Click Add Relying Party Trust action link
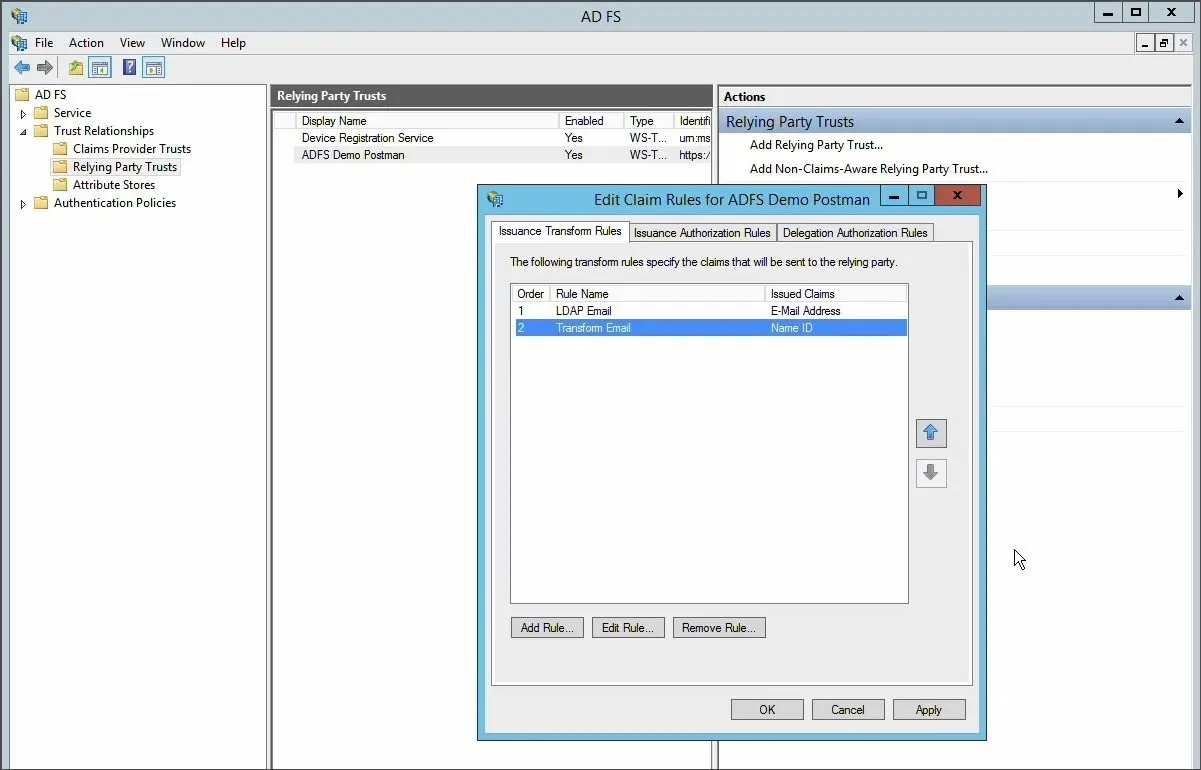Viewport: 1201px width, 770px height. pos(816,145)
